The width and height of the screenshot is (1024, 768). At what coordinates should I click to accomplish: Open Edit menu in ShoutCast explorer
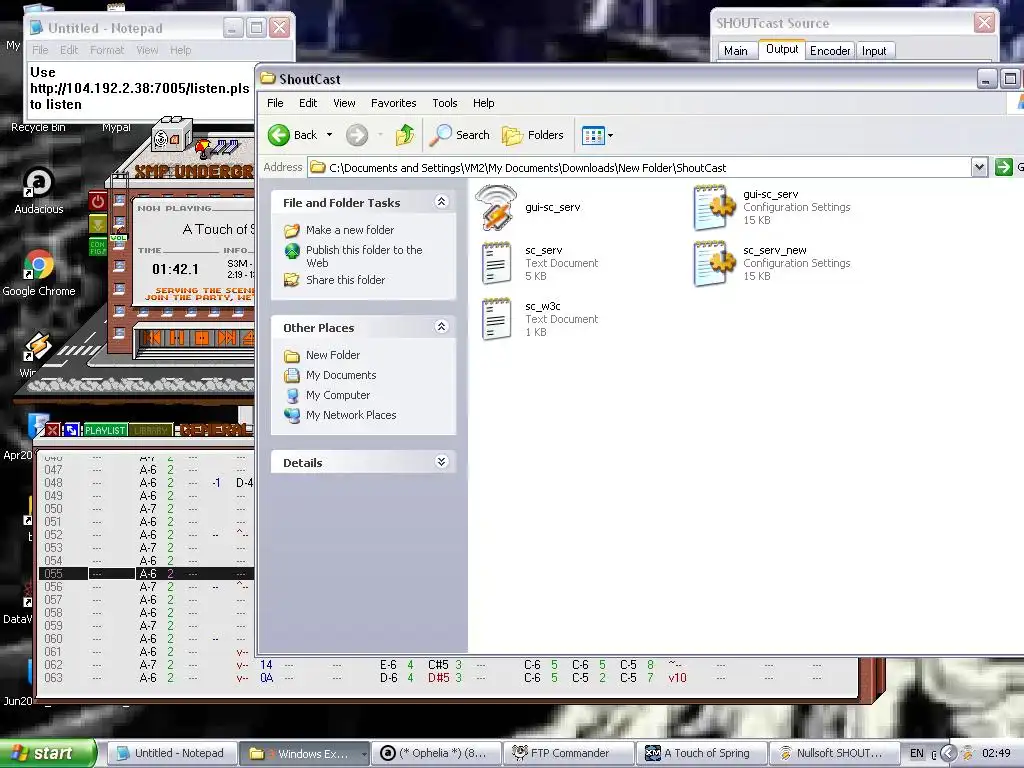click(308, 103)
